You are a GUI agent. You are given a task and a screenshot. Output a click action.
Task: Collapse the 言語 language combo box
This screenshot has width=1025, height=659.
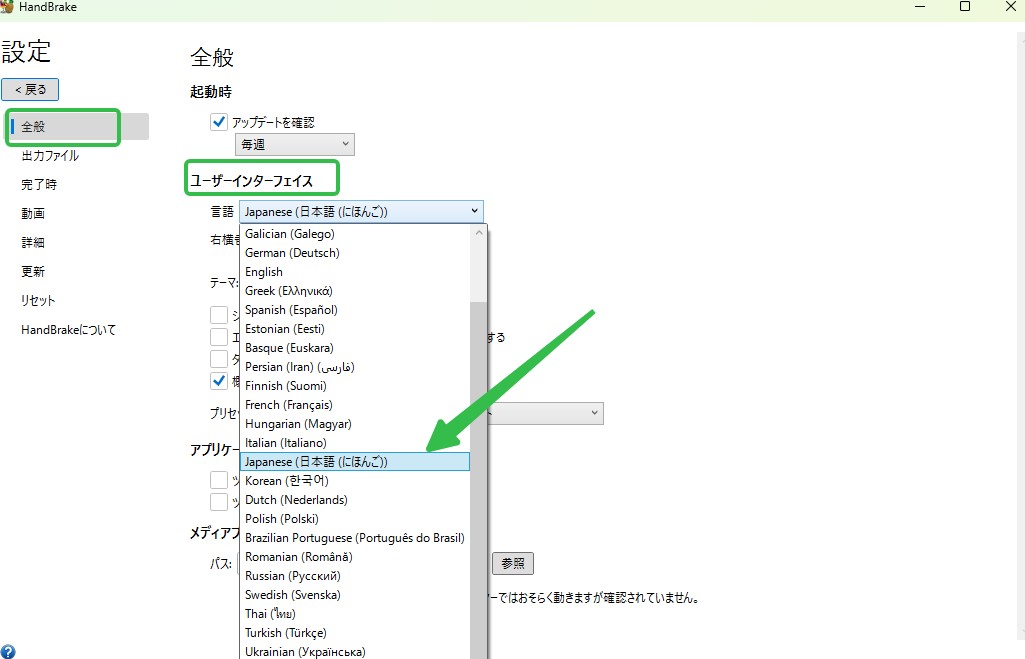(361, 212)
